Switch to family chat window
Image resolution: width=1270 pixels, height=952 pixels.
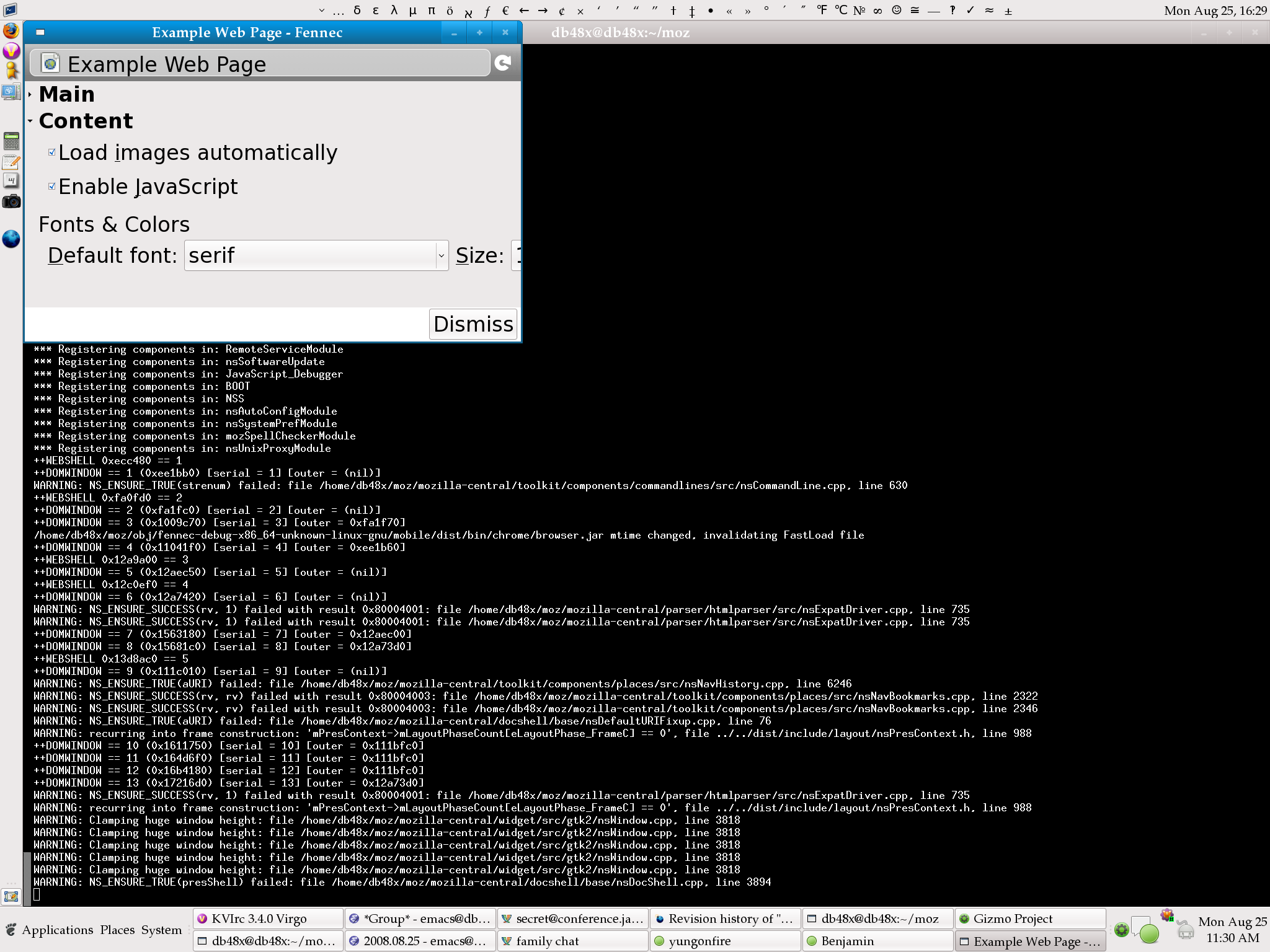573,941
